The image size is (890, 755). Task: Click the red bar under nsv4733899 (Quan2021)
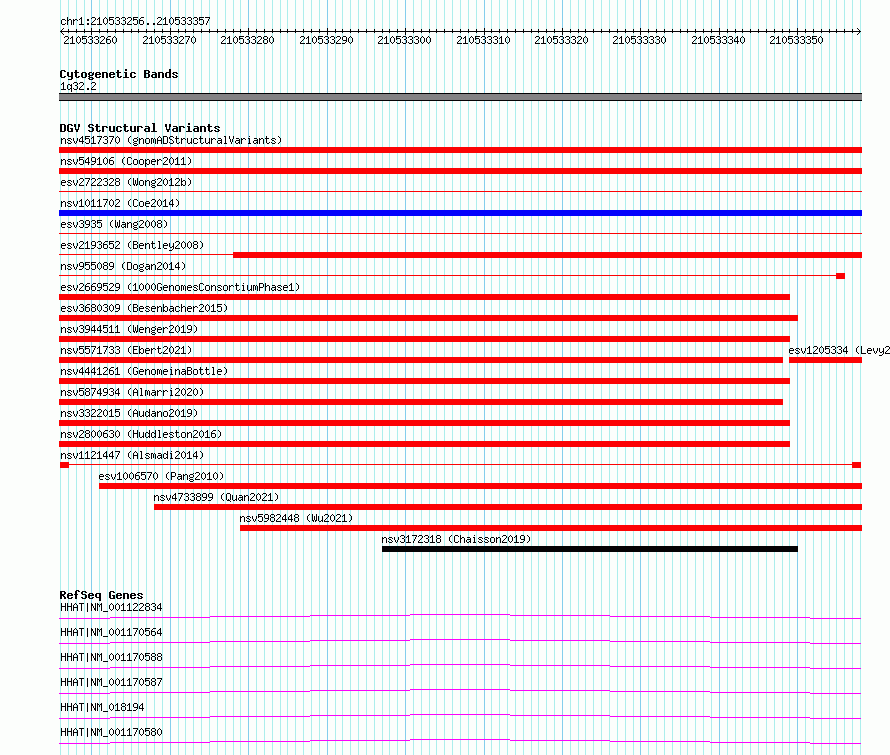tap(508, 507)
